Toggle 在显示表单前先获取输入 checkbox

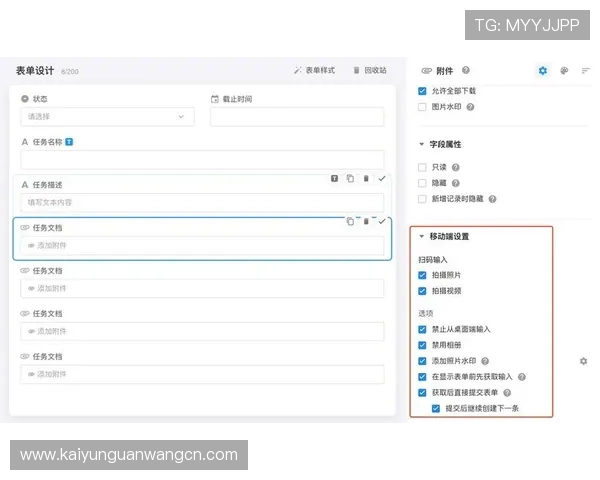pos(422,377)
